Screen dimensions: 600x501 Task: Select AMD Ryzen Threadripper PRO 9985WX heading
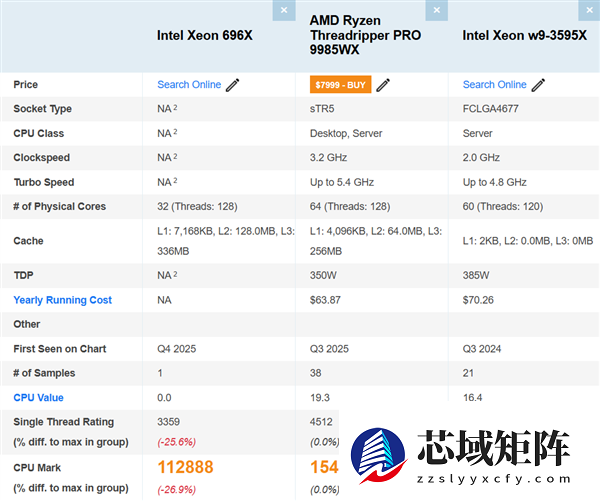click(365, 35)
